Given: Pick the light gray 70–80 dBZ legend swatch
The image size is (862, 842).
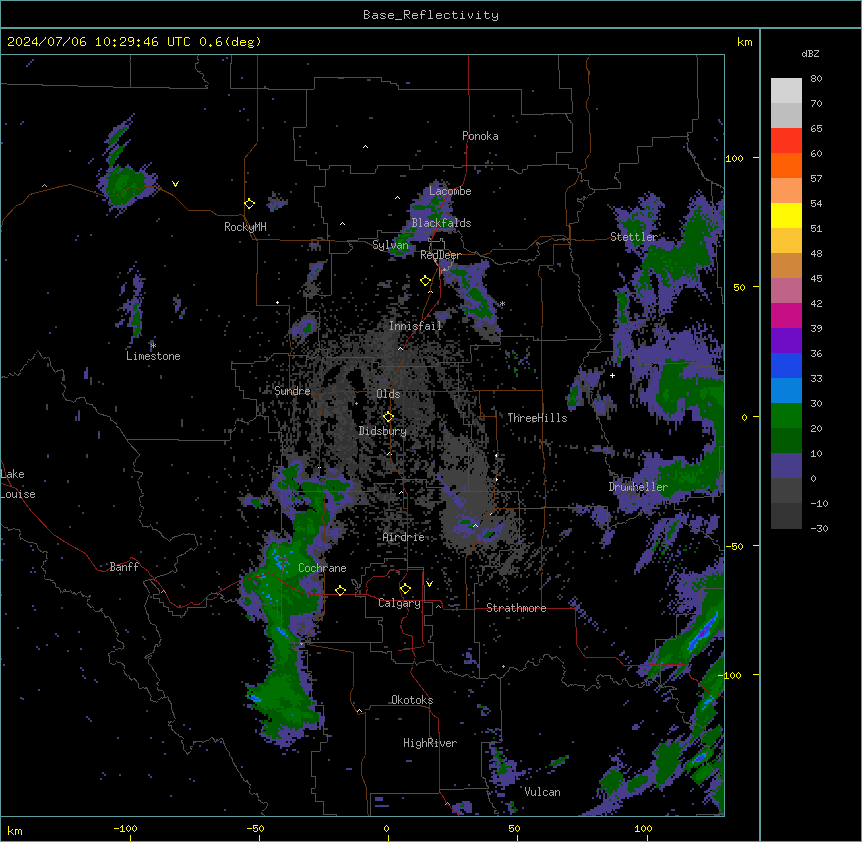Looking at the screenshot, I should (786, 91).
